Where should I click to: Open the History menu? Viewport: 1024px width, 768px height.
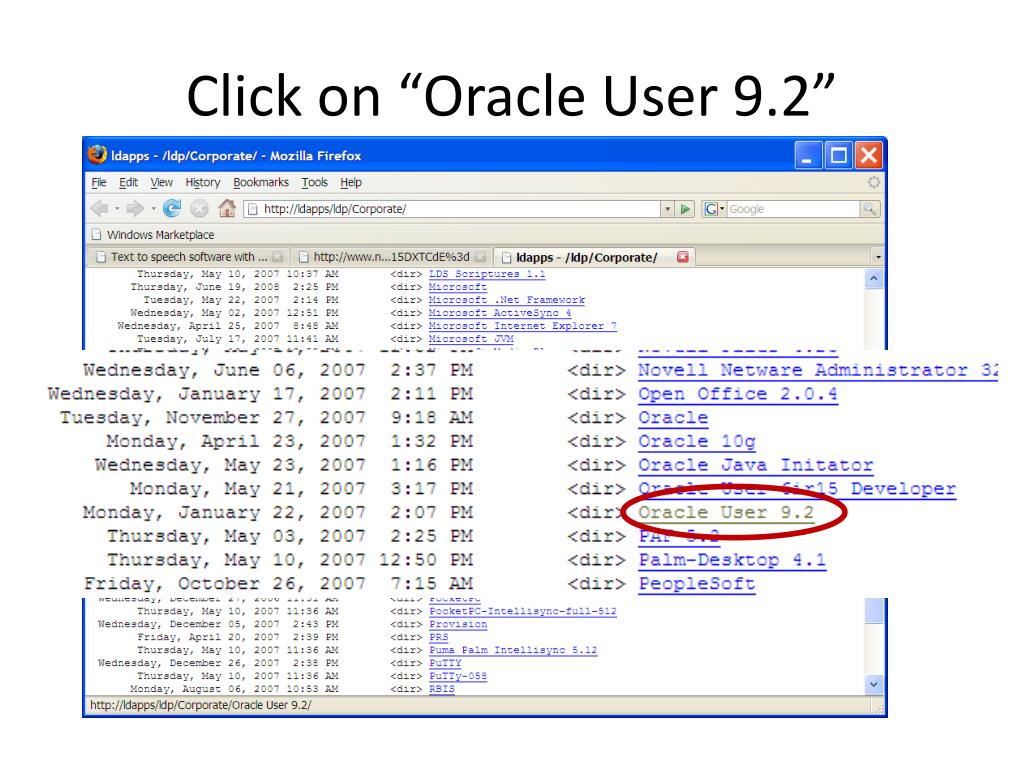coord(202,182)
